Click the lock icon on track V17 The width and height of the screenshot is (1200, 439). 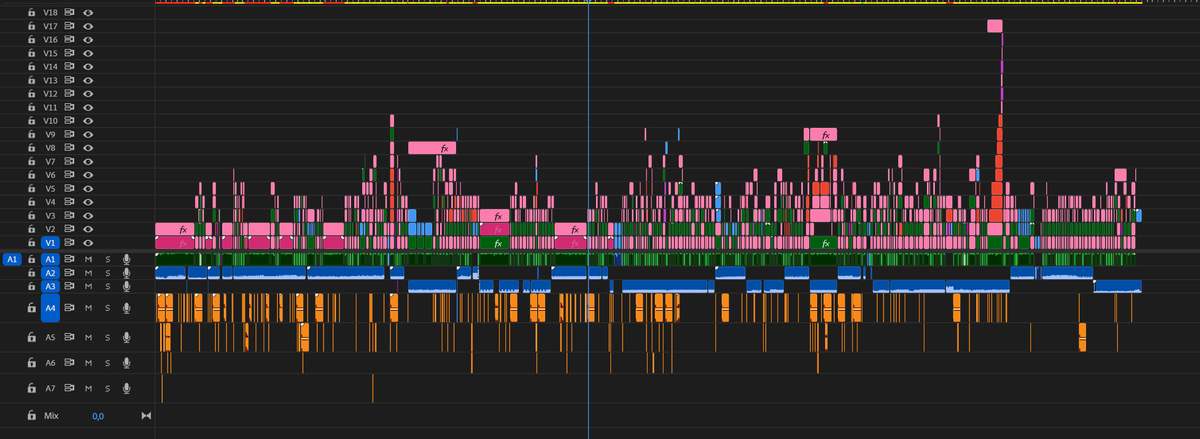point(32,25)
